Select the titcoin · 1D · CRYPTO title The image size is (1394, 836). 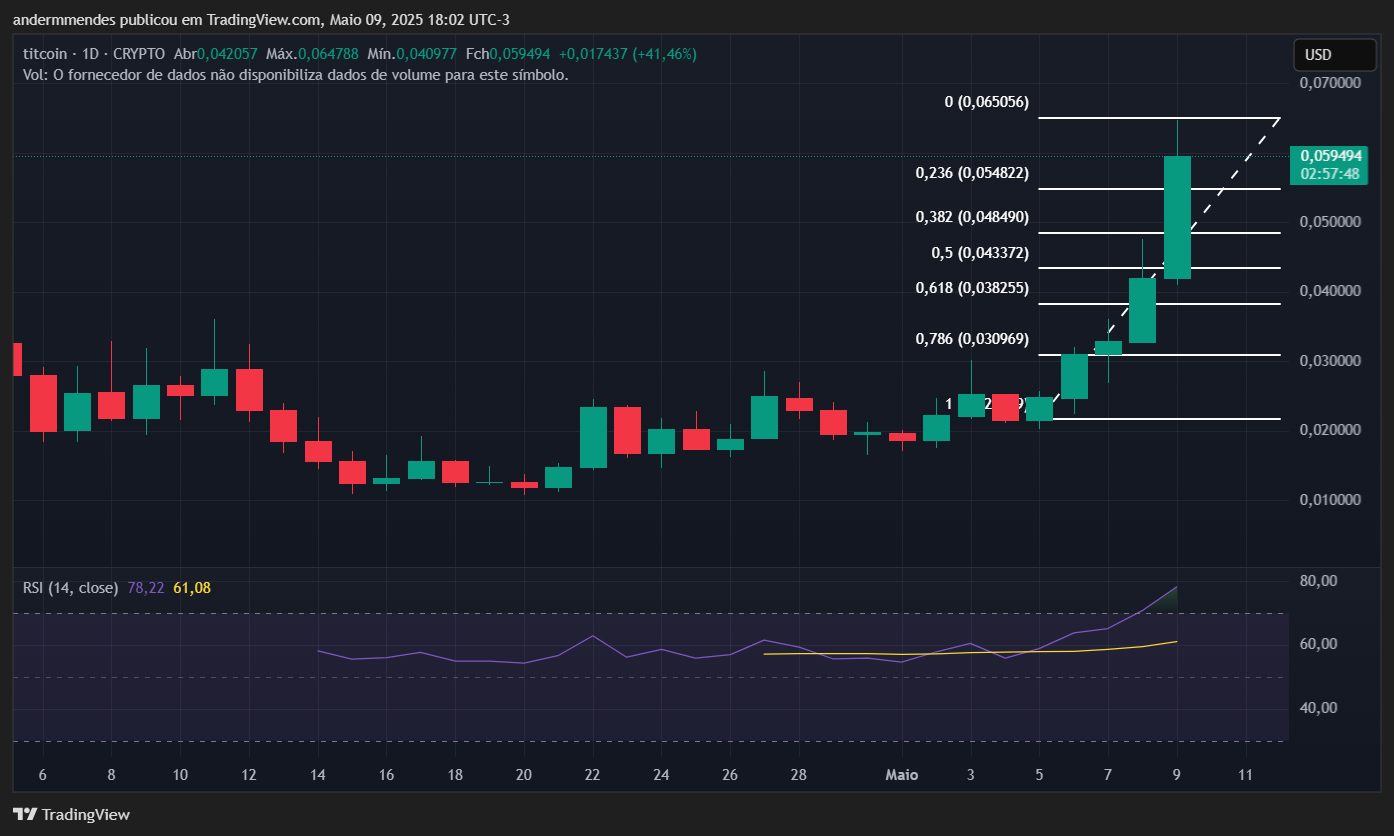pyautogui.click(x=95, y=54)
